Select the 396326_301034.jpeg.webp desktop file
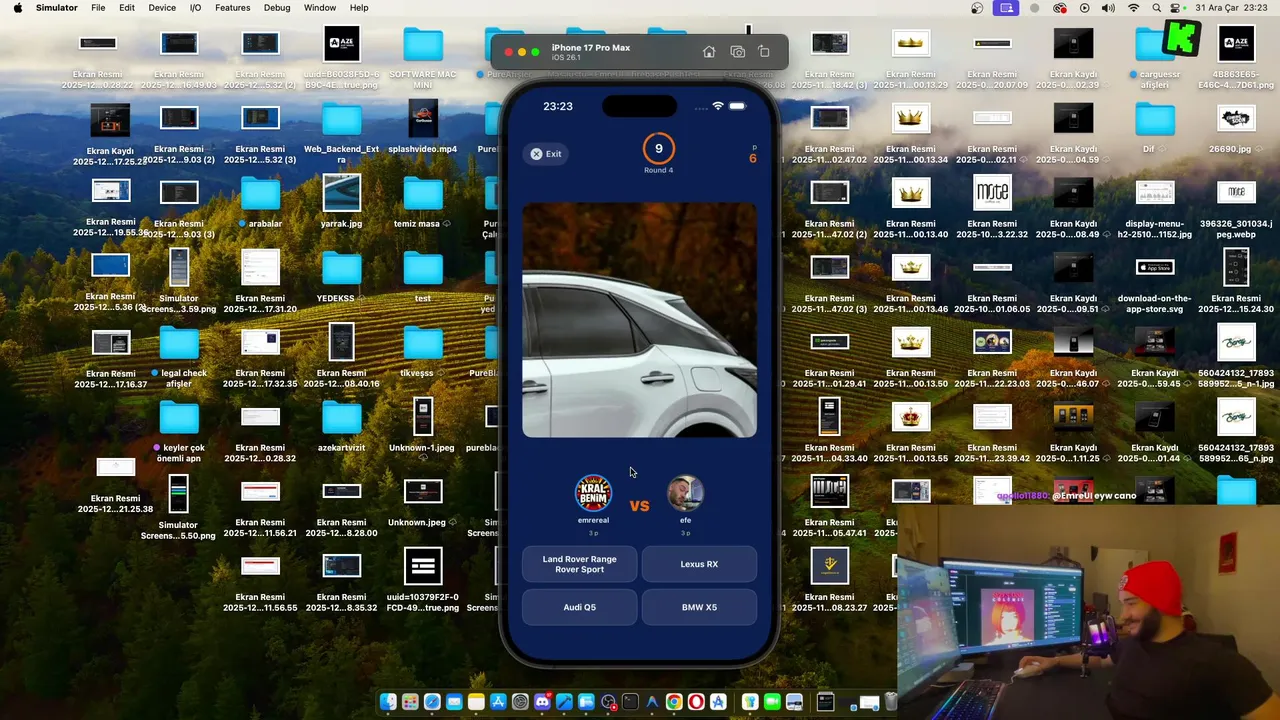 [1236, 194]
